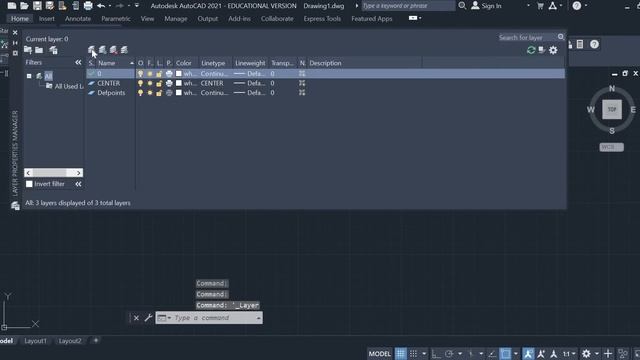Collapse All filter tree node
The width and height of the screenshot is (640, 360).
coord(29,76)
